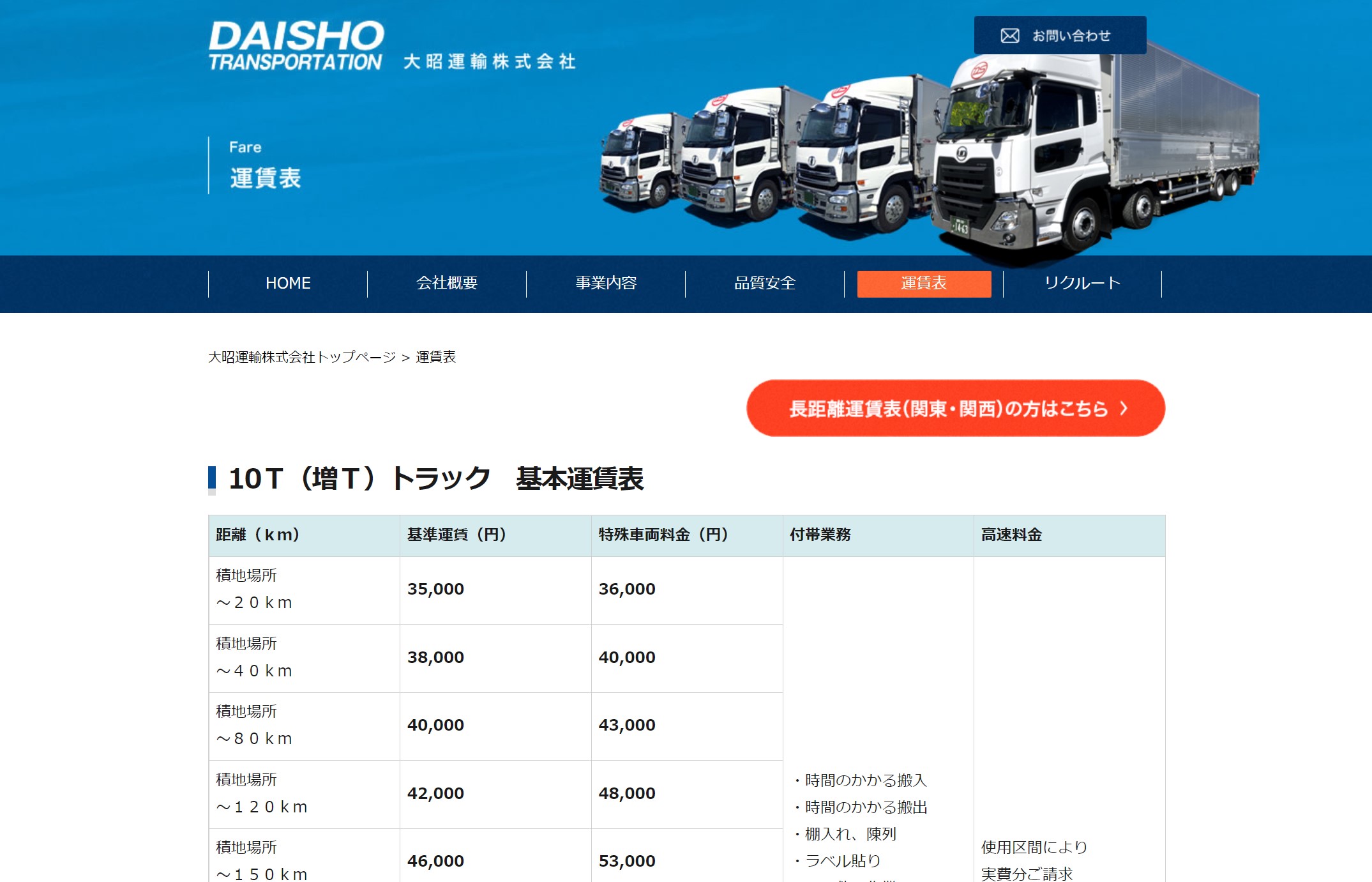Click the Fare 運賃表 page title
This screenshot has height=882, width=1372.
pyautogui.click(x=265, y=165)
